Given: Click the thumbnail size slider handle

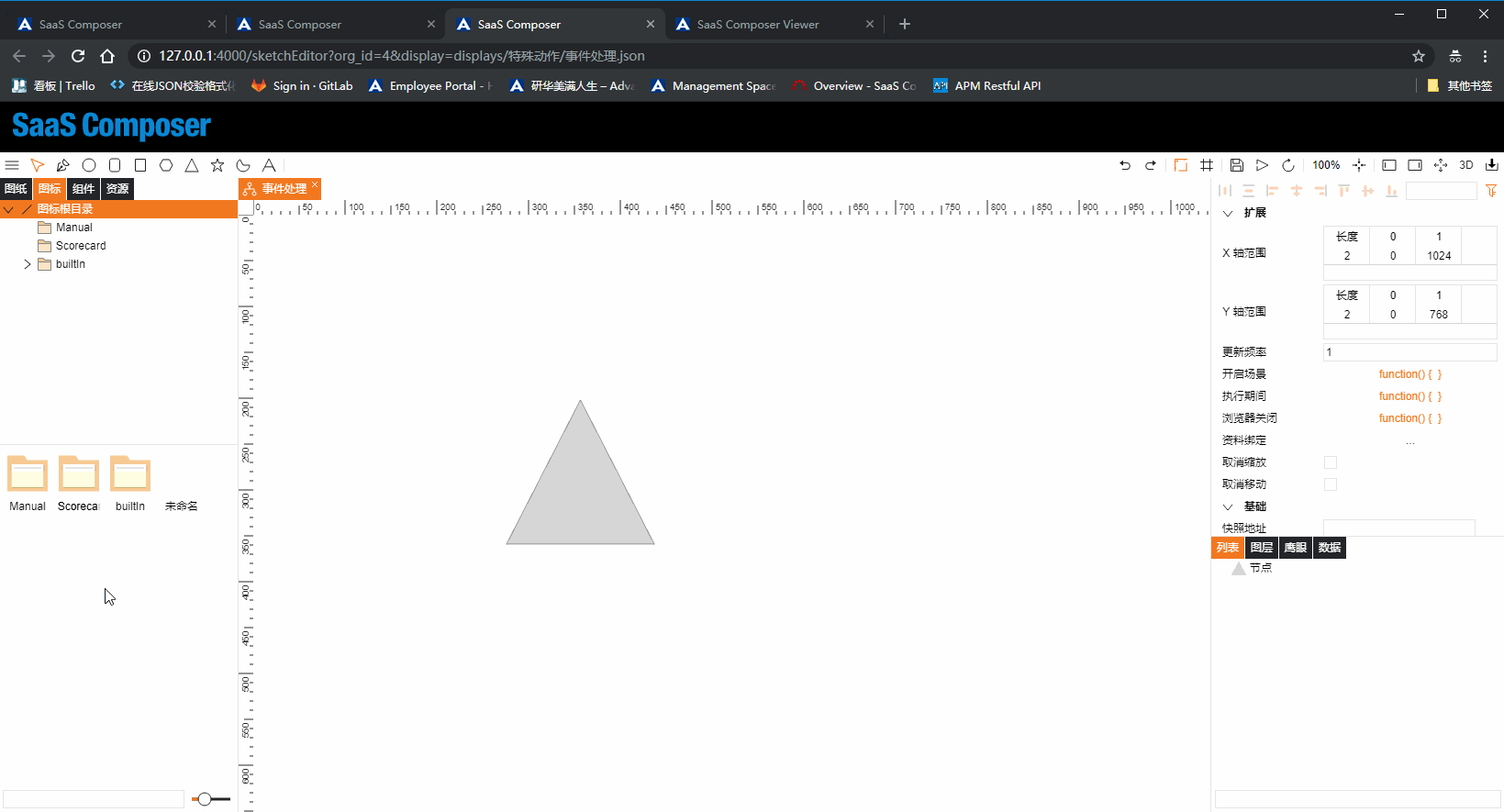Looking at the screenshot, I should 205,799.
